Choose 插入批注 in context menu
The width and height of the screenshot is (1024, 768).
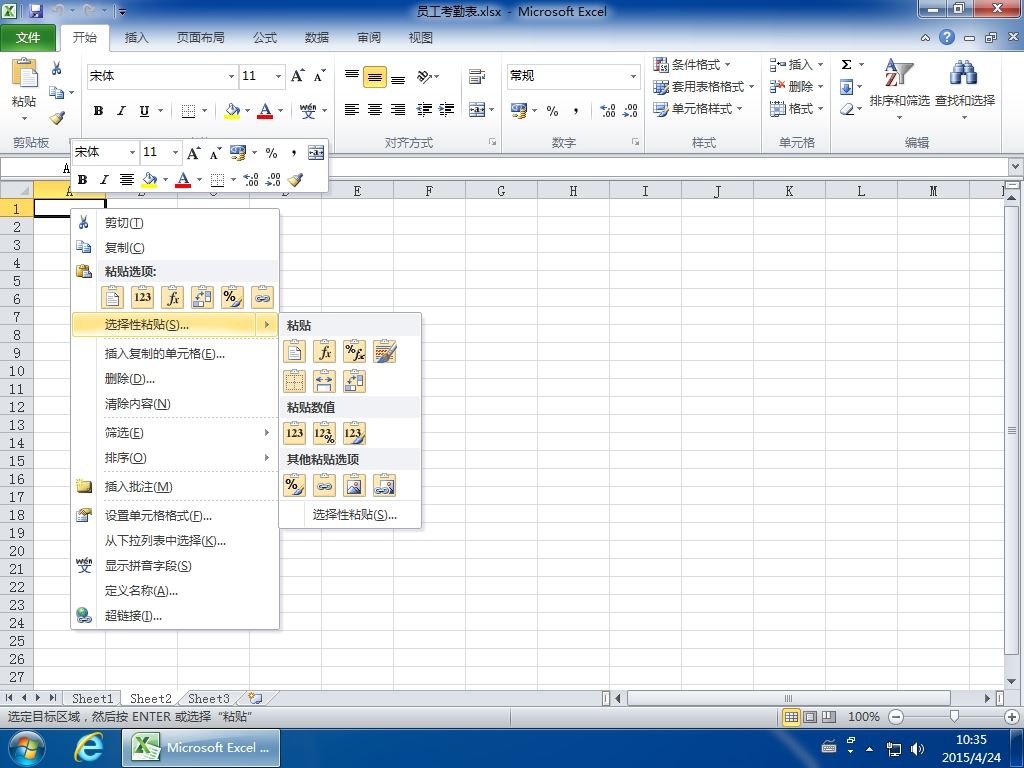175,487
